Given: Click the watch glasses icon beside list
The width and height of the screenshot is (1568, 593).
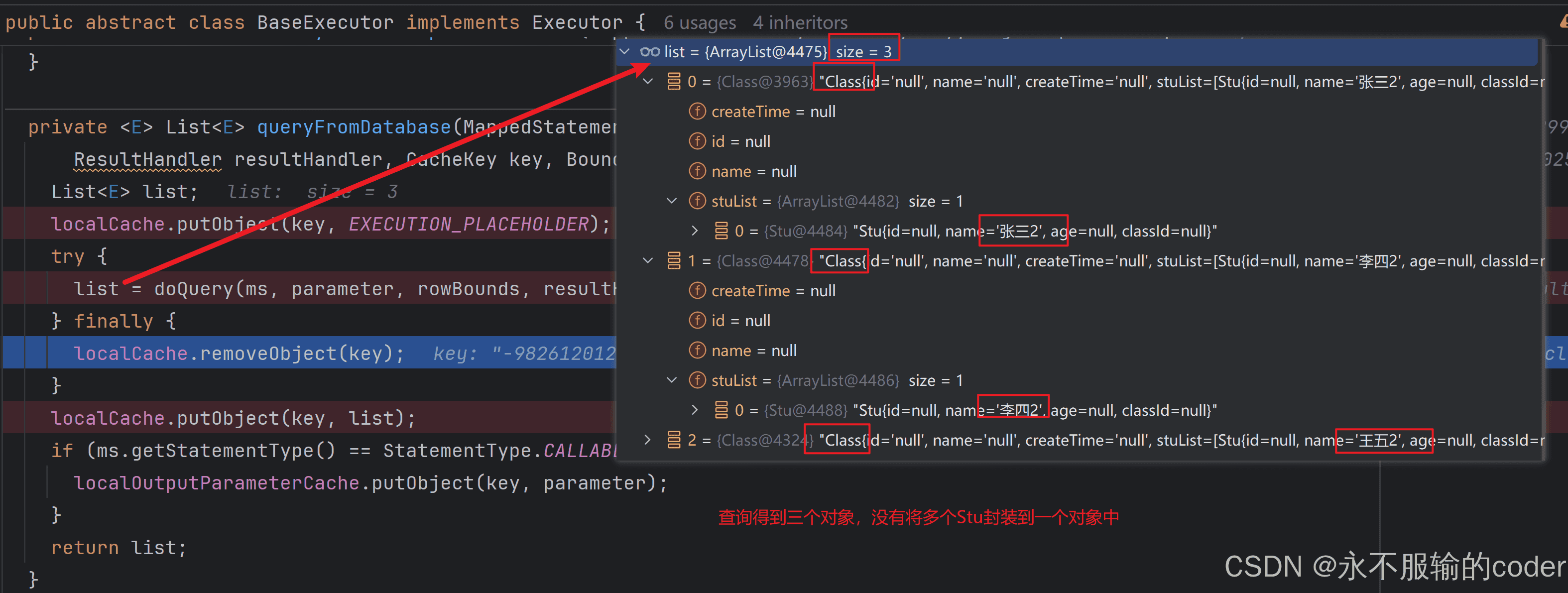Looking at the screenshot, I should (x=650, y=52).
